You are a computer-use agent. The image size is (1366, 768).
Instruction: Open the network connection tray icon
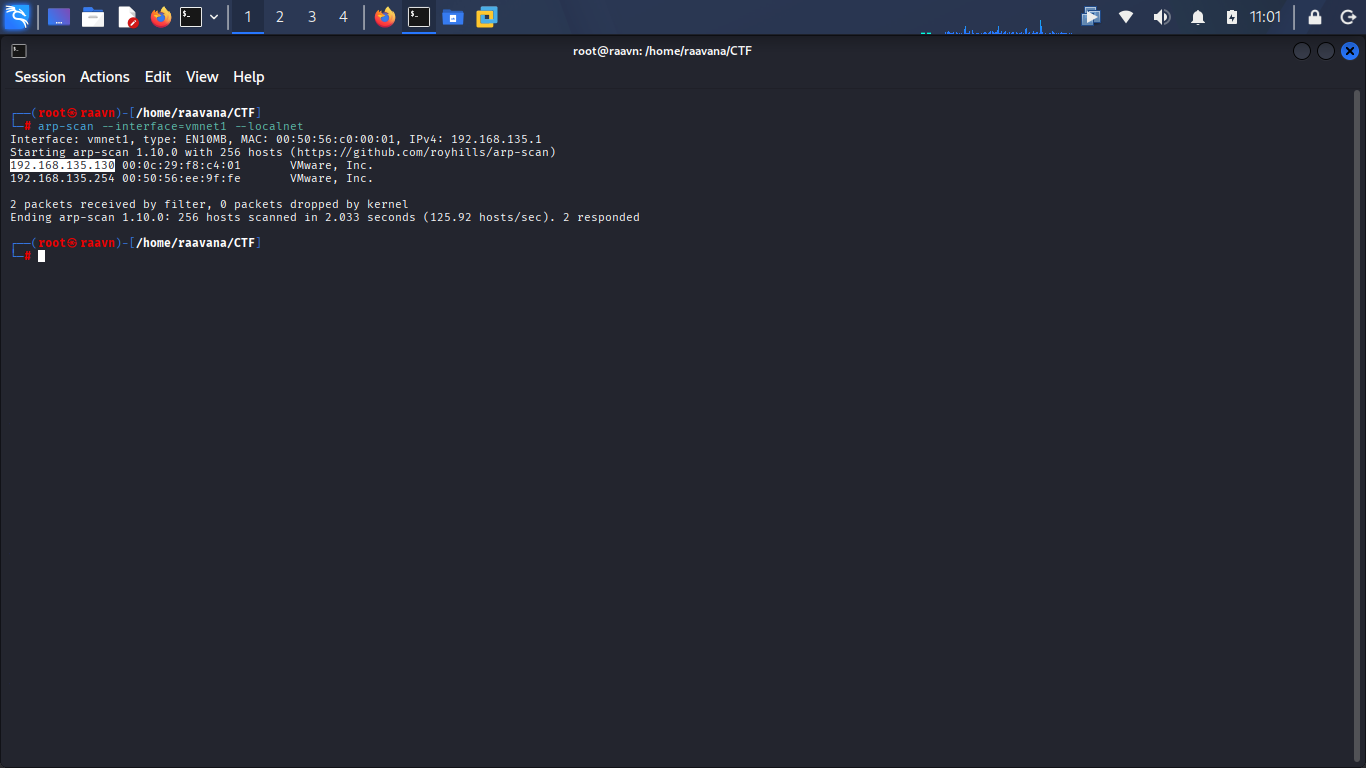click(1126, 17)
